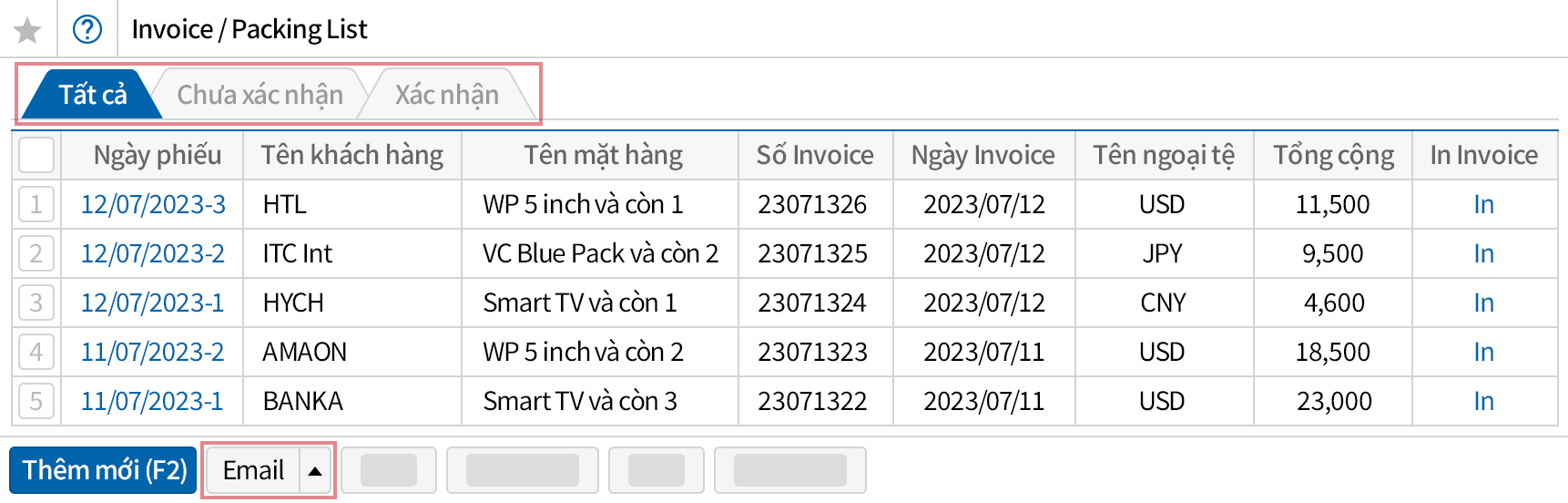Click In link for HYCH invoice
This screenshot has width=1568, height=503.
(x=1483, y=303)
